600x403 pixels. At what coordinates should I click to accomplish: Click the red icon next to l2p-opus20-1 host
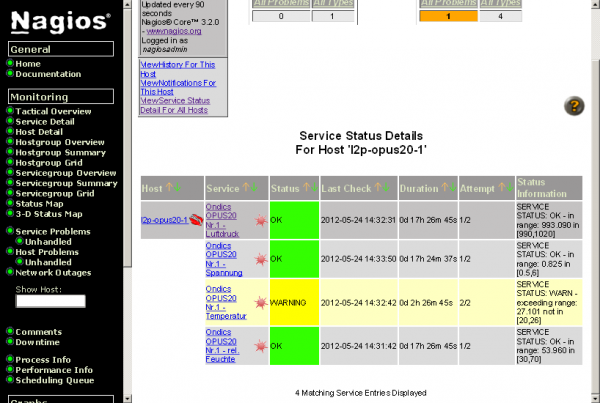(x=196, y=219)
